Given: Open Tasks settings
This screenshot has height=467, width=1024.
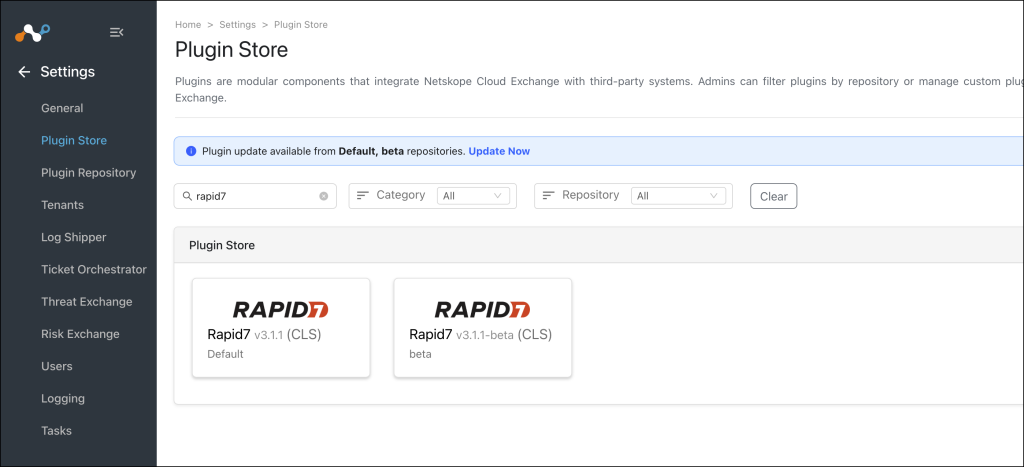Looking at the screenshot, I should click(57, 431).
